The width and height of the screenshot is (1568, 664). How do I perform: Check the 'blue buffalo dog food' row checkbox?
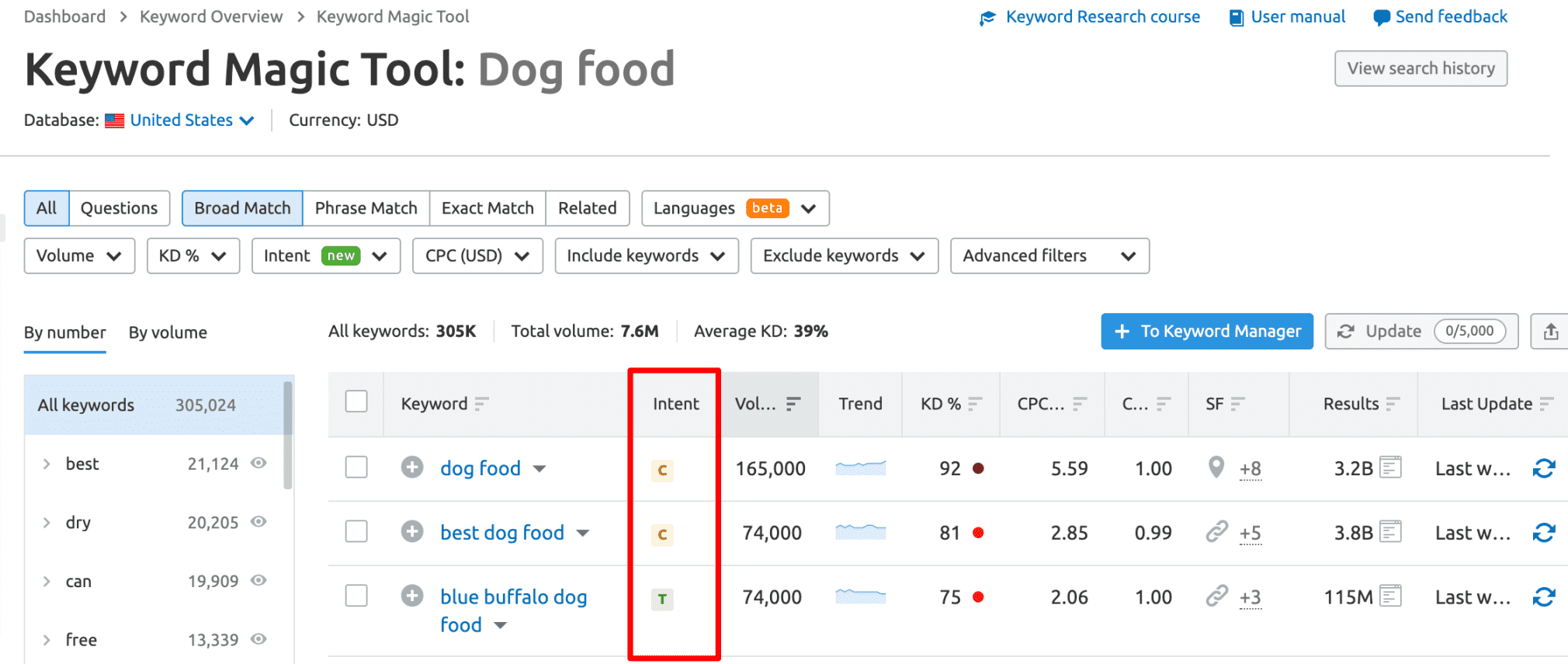356,596
